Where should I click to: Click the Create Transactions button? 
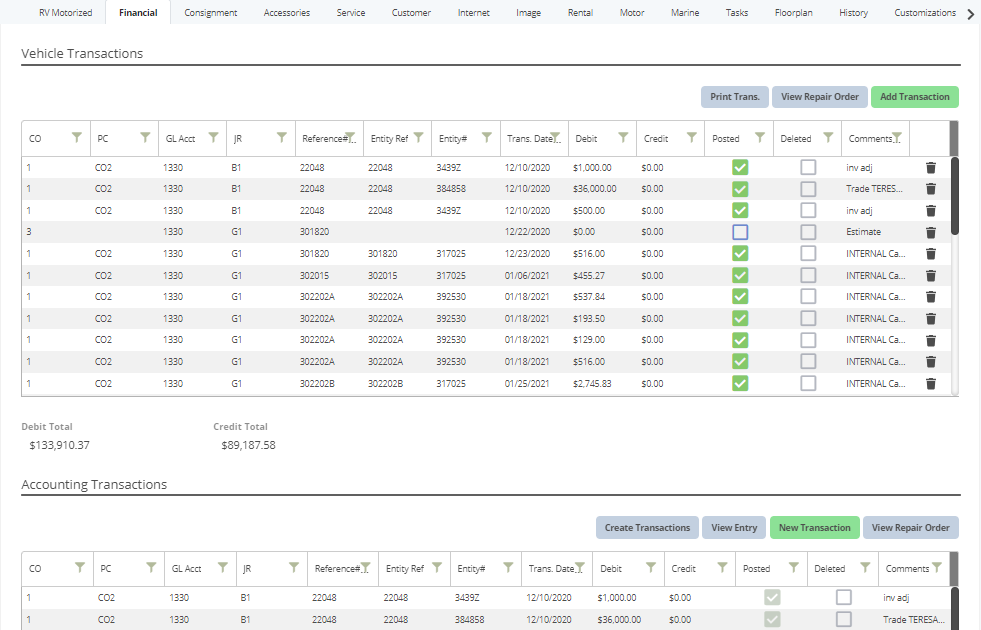(647, 527)
